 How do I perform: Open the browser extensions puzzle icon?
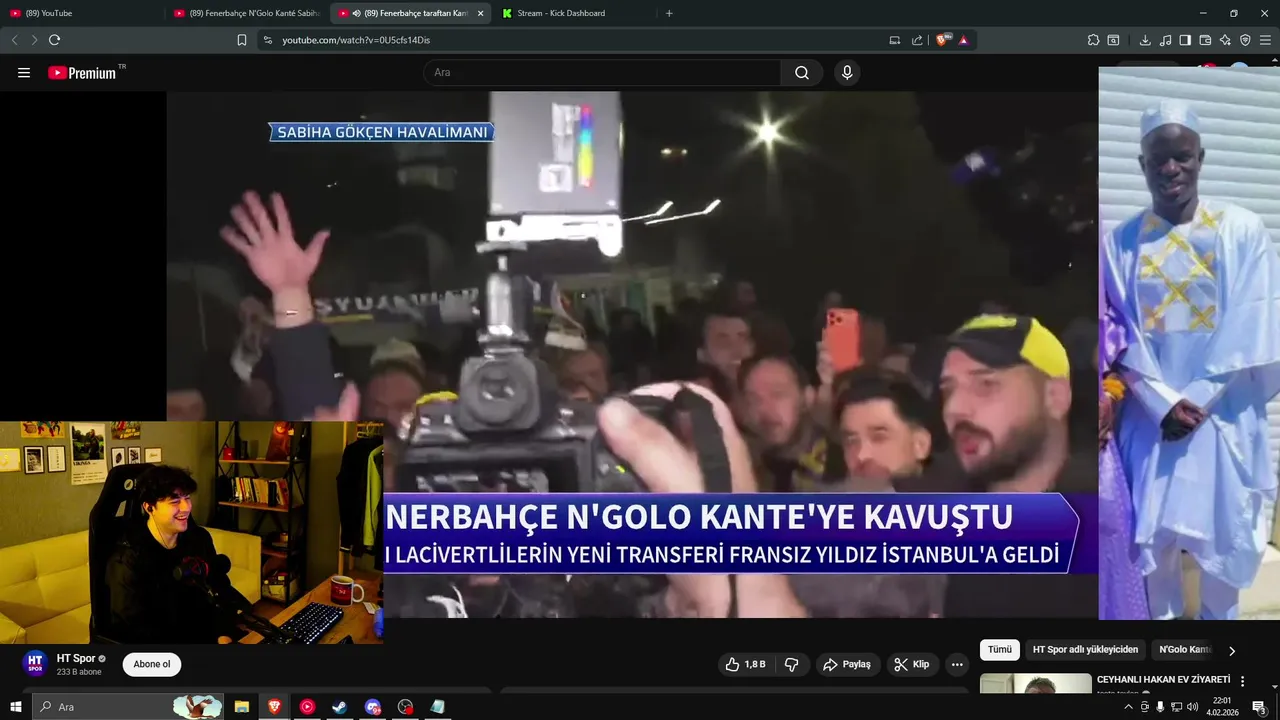point(1093,40)
